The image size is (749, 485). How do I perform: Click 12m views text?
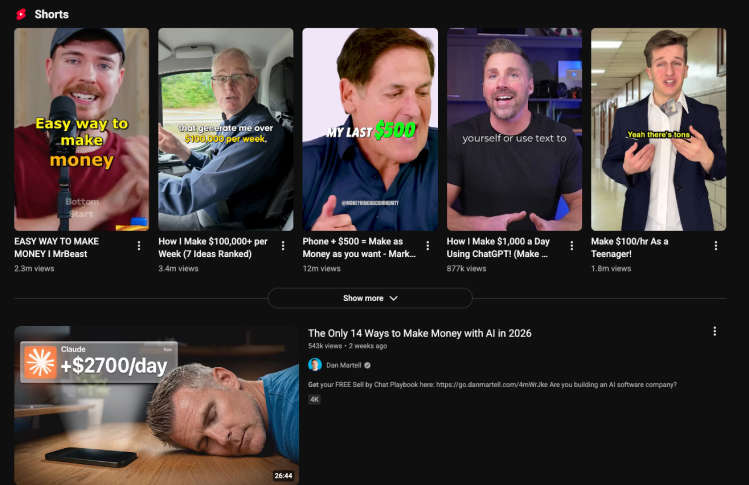click(x=321, y=269)
